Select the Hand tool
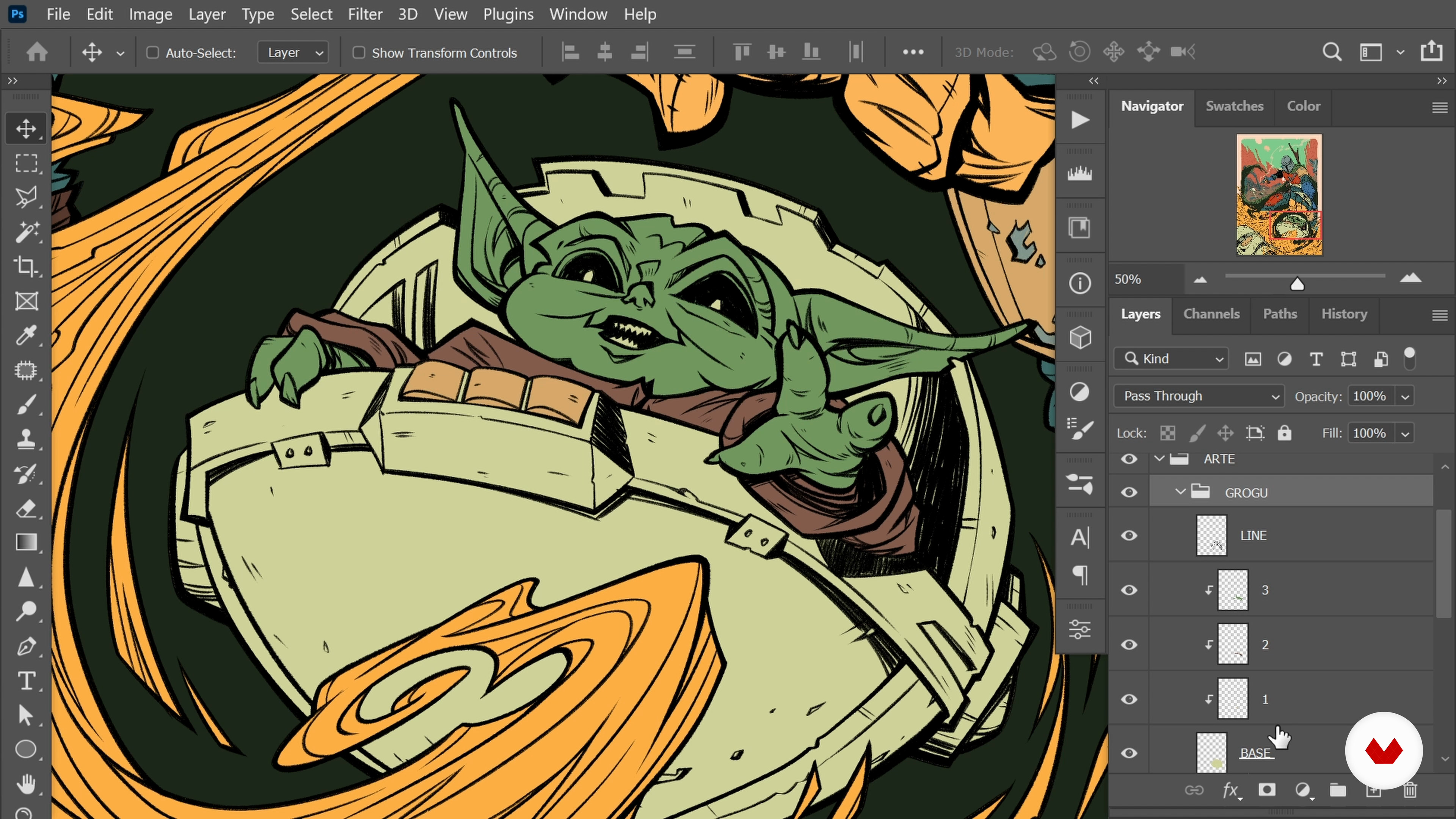The image size is (1456, 819). (x=26, y=784)
